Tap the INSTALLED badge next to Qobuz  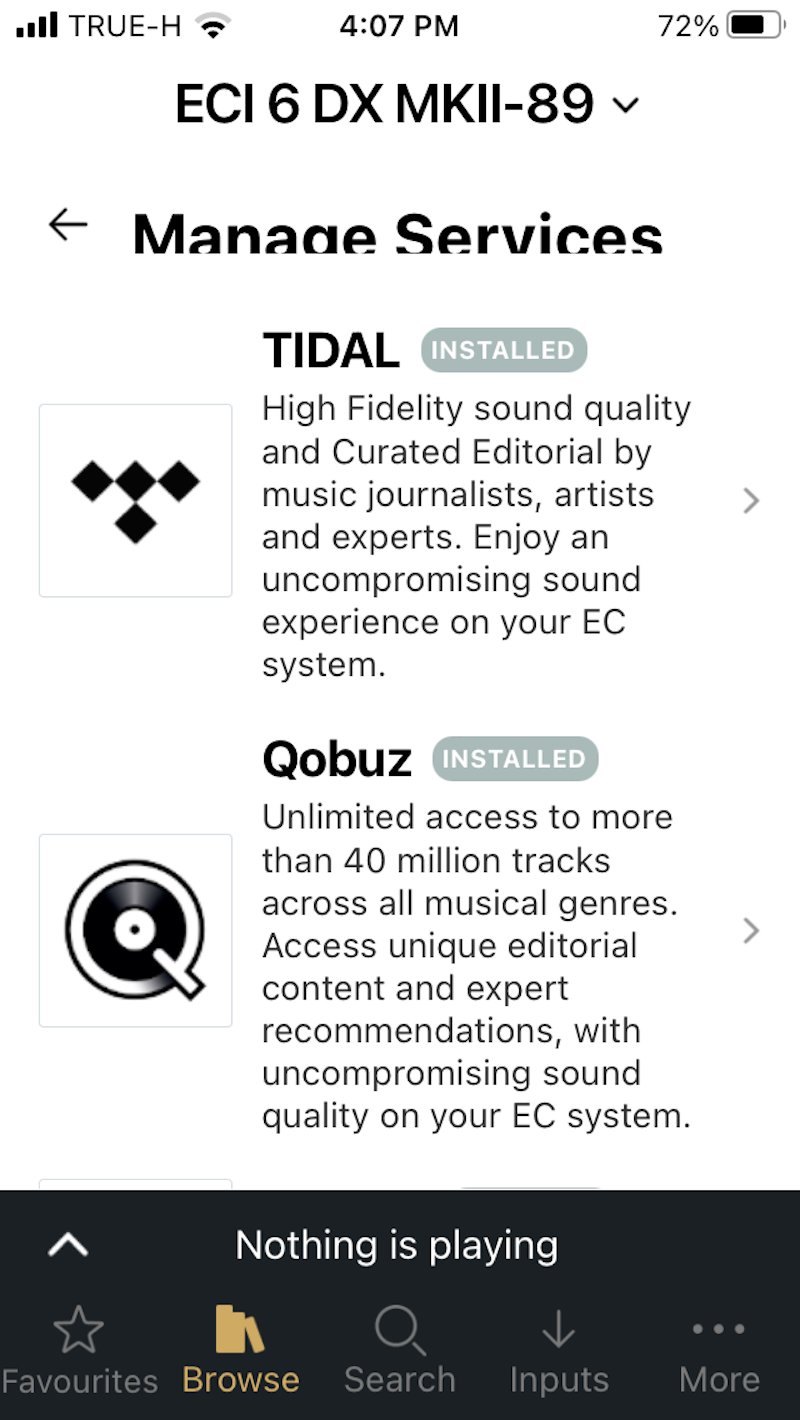[x=515, y=759]
